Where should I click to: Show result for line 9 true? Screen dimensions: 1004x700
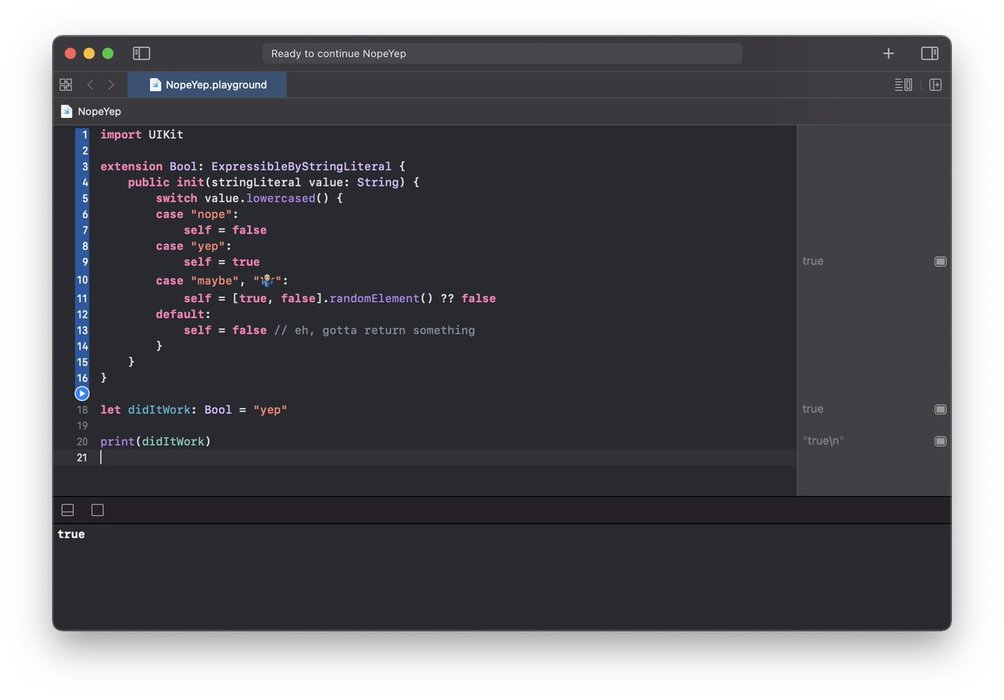pos(940,261)
